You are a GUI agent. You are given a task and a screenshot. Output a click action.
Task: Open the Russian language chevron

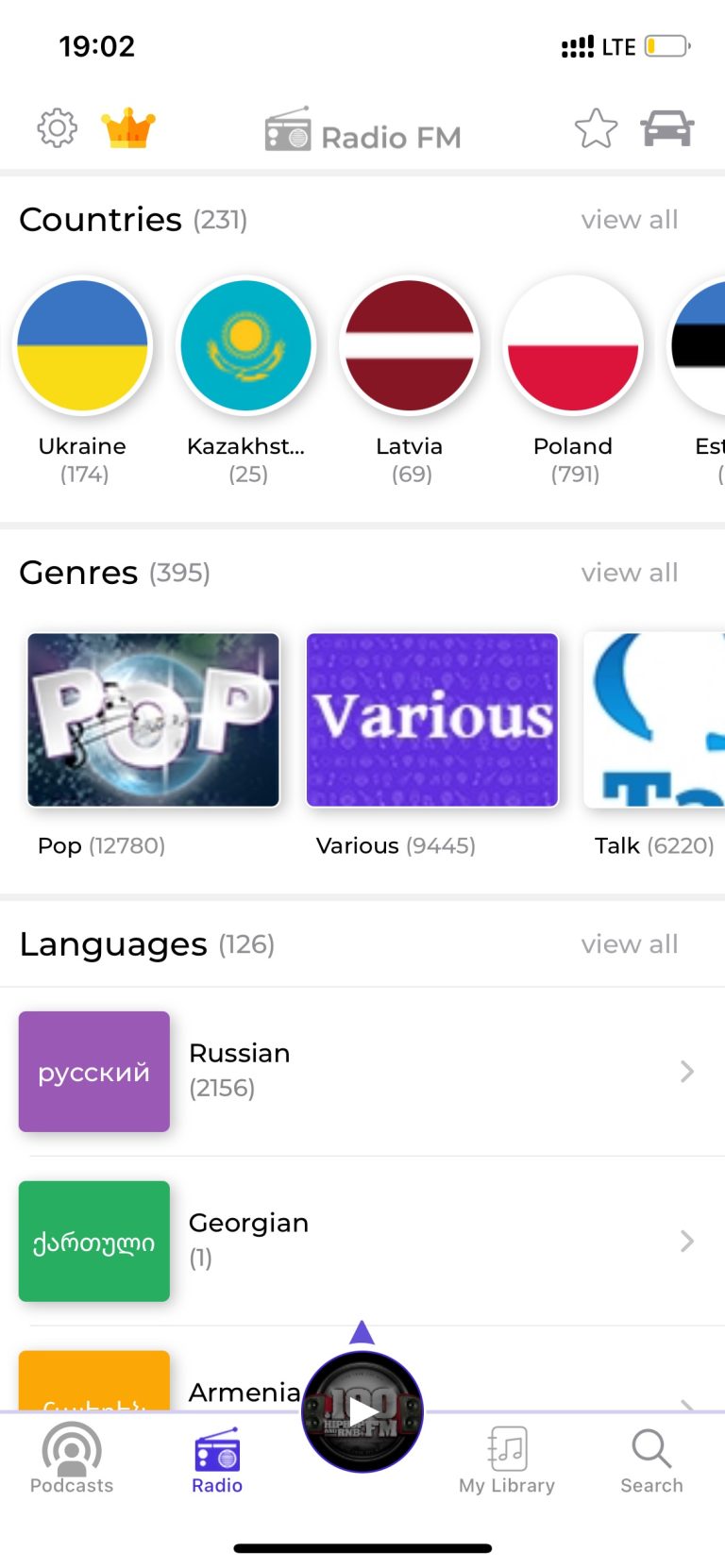[687, 1072]
